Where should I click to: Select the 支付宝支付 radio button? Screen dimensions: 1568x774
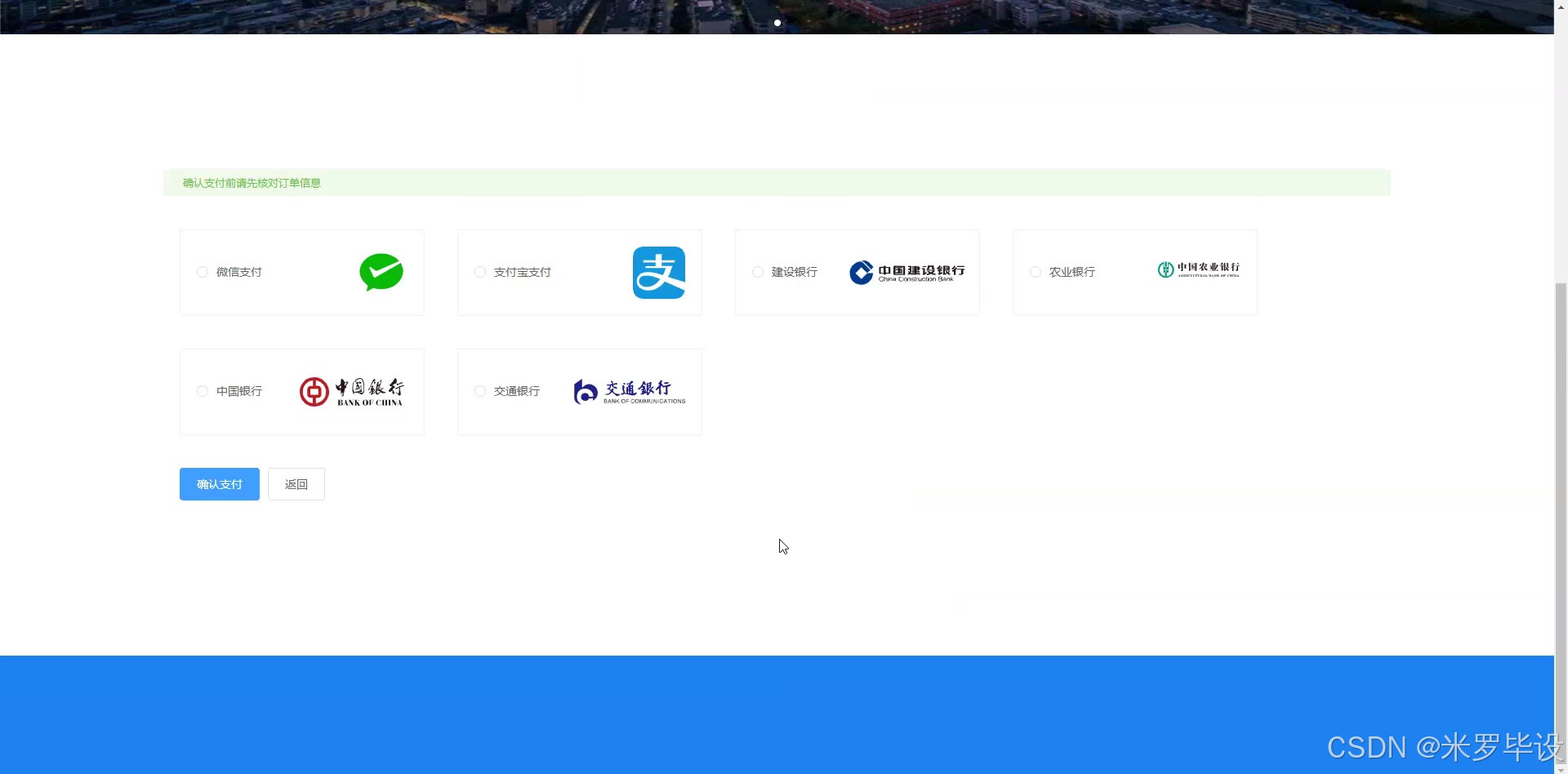480,272
